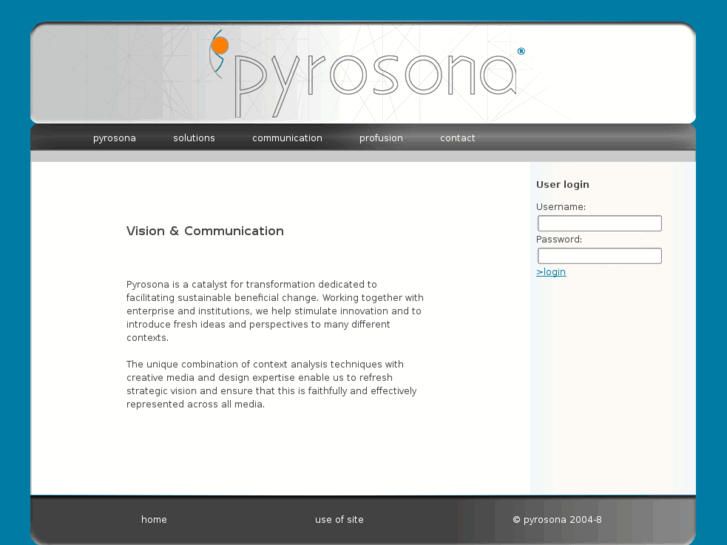Click the Vision & Communication heading

[205, 231]
